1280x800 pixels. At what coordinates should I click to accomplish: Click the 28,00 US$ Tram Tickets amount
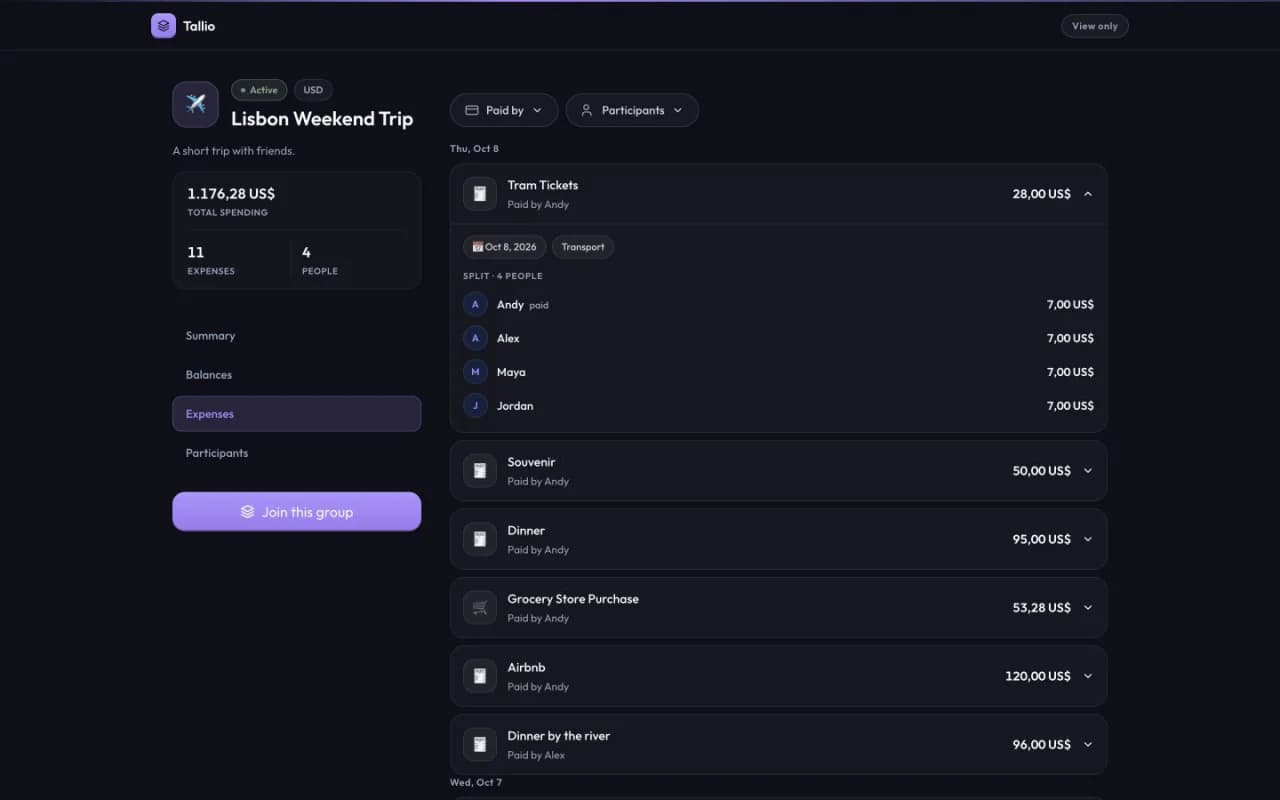(1041, 194)
